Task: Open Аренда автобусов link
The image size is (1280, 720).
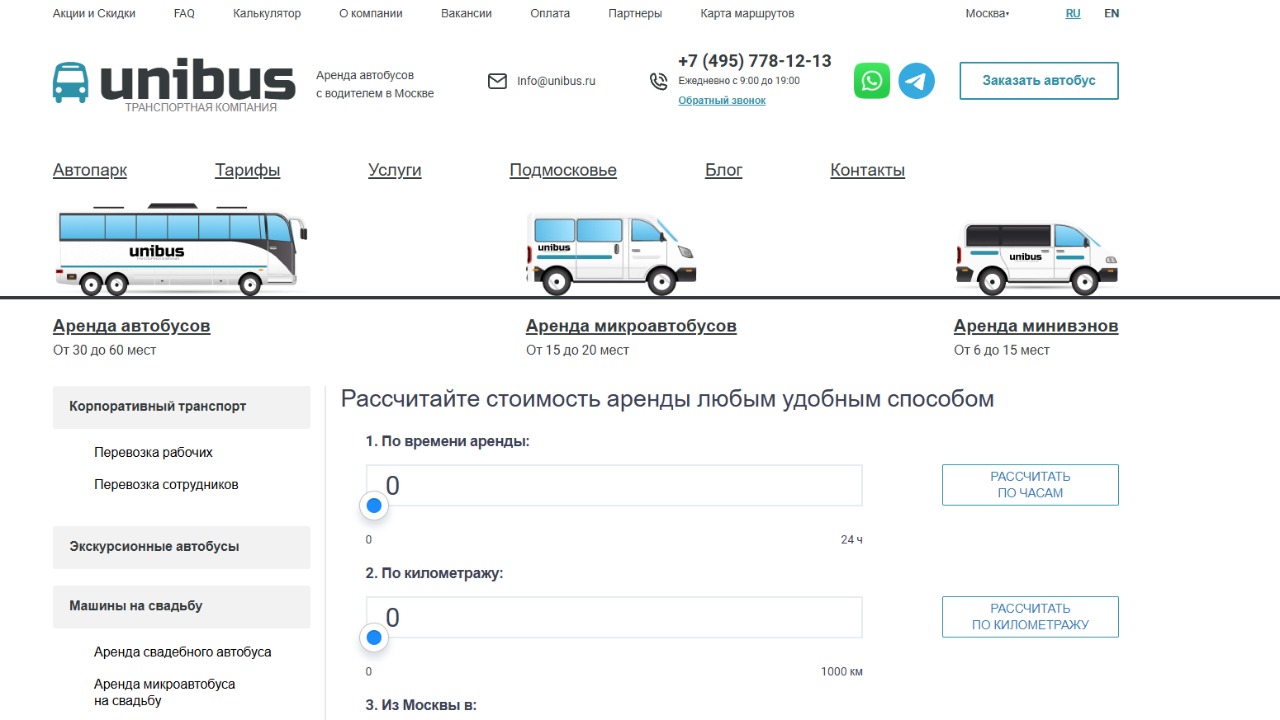Action: [132, 326]
